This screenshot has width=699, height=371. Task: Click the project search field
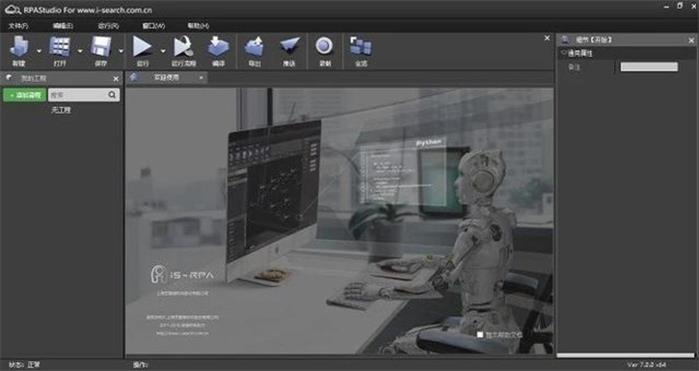click(84, 95)
